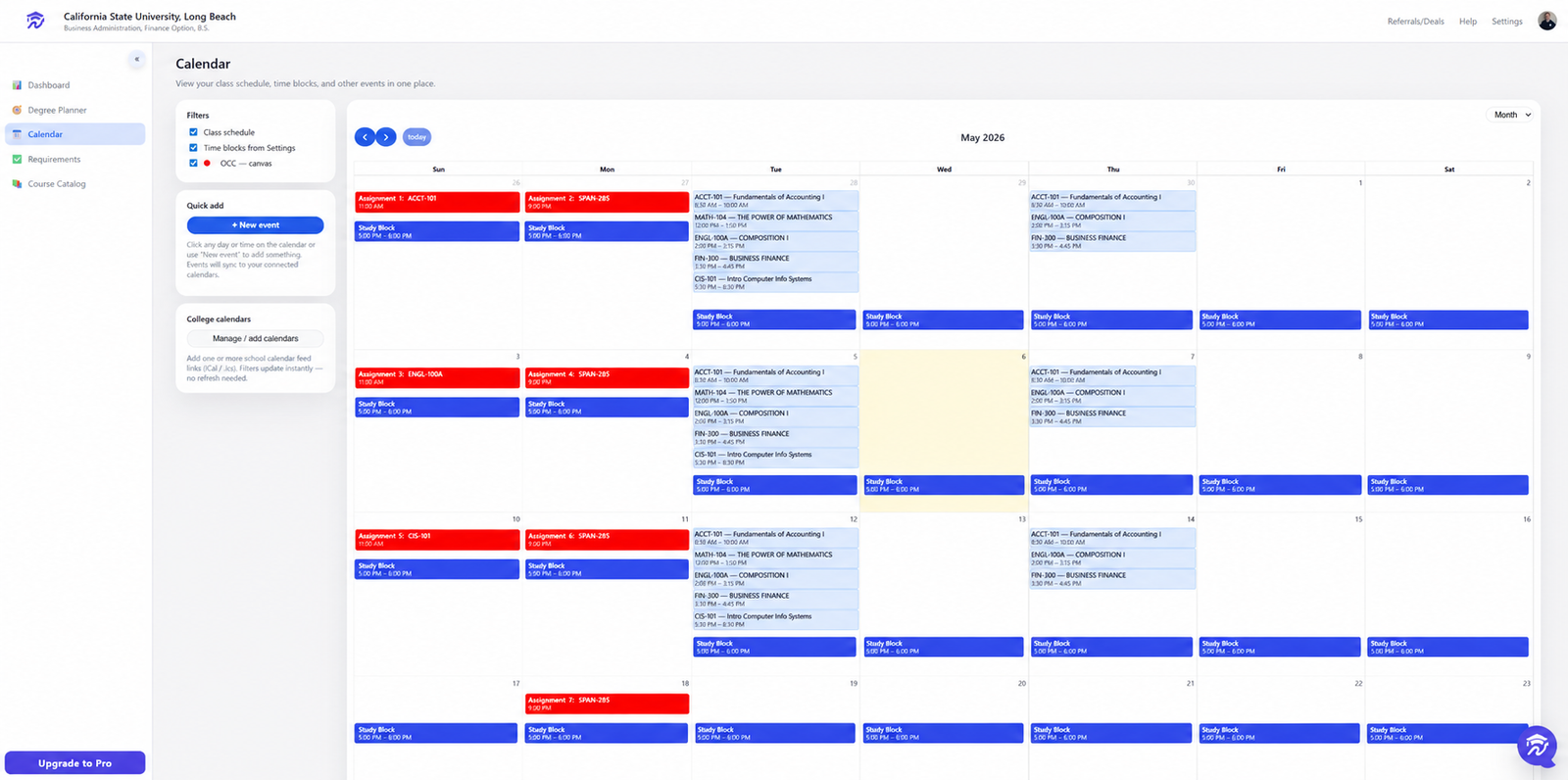Screen dimensions: 1568x780
Task: Click the university name in header
Action: pyautogui.click(x=150, y=17)
